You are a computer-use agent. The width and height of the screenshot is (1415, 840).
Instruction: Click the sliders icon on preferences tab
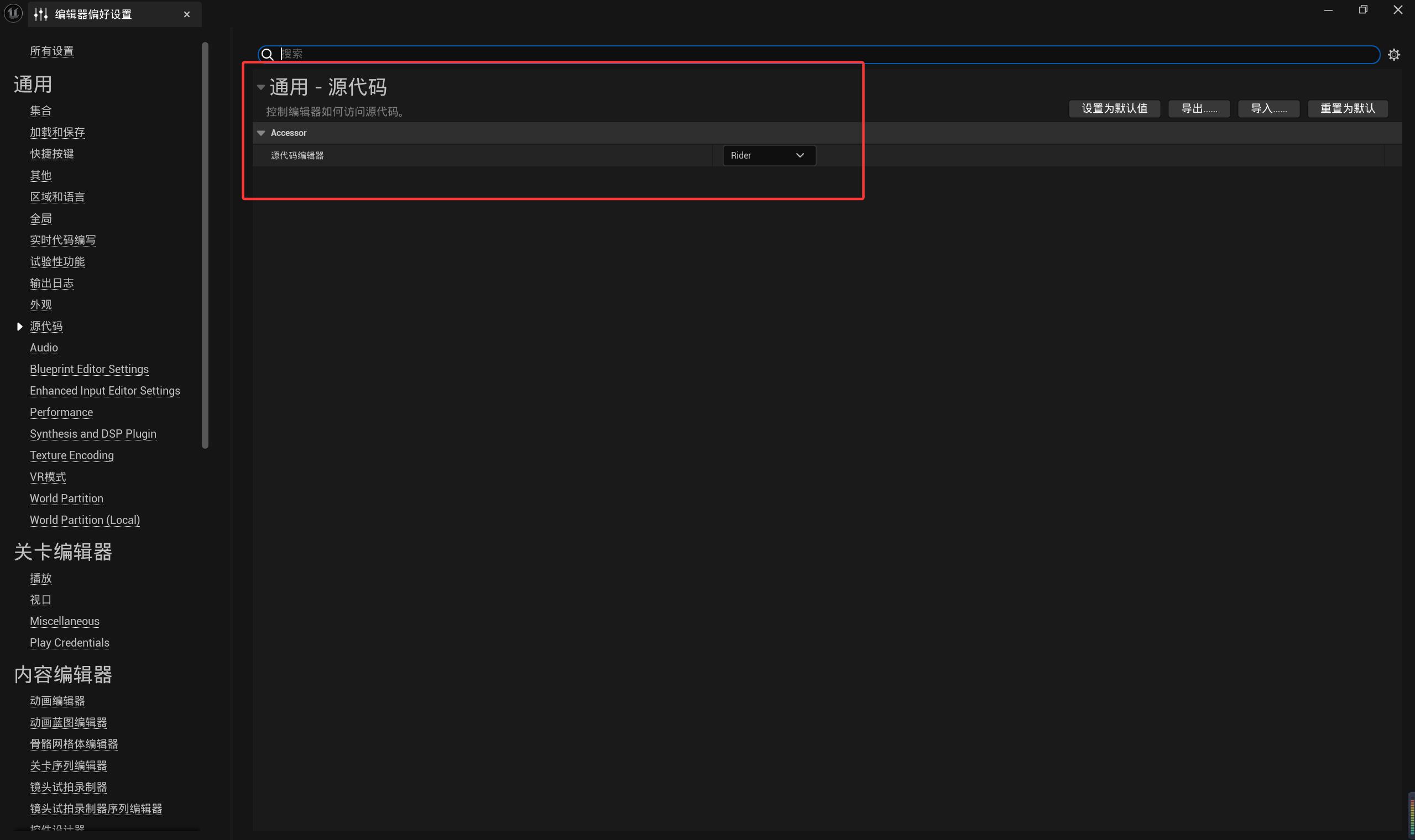pos(41,14)
